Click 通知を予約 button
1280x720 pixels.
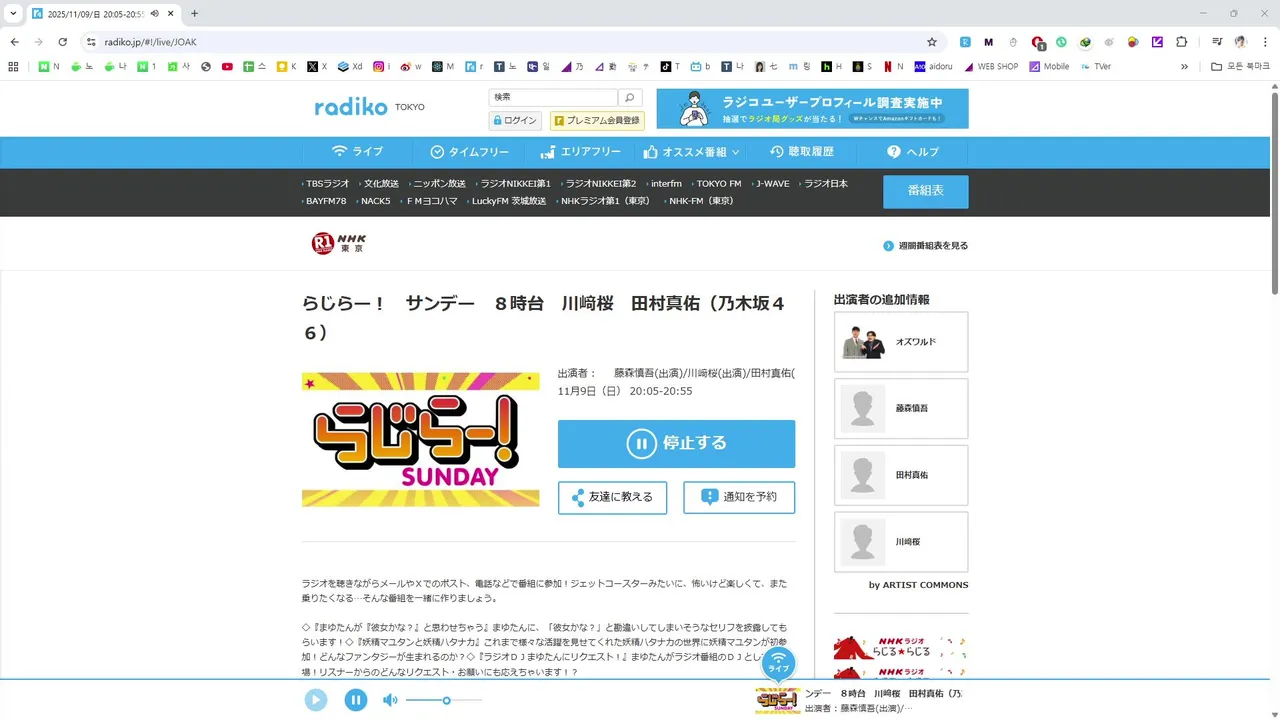(x=739, y=497)
